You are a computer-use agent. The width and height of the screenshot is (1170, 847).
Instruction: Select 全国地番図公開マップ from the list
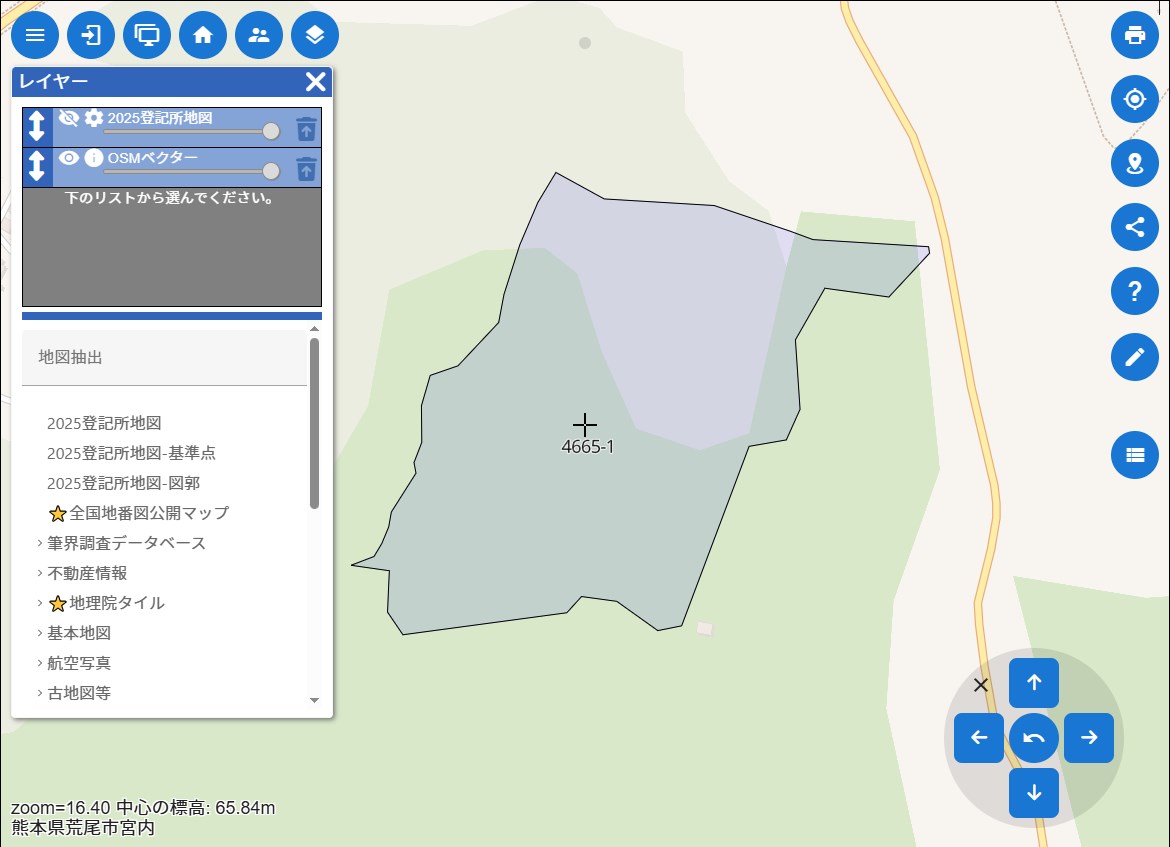coord(149,513)
